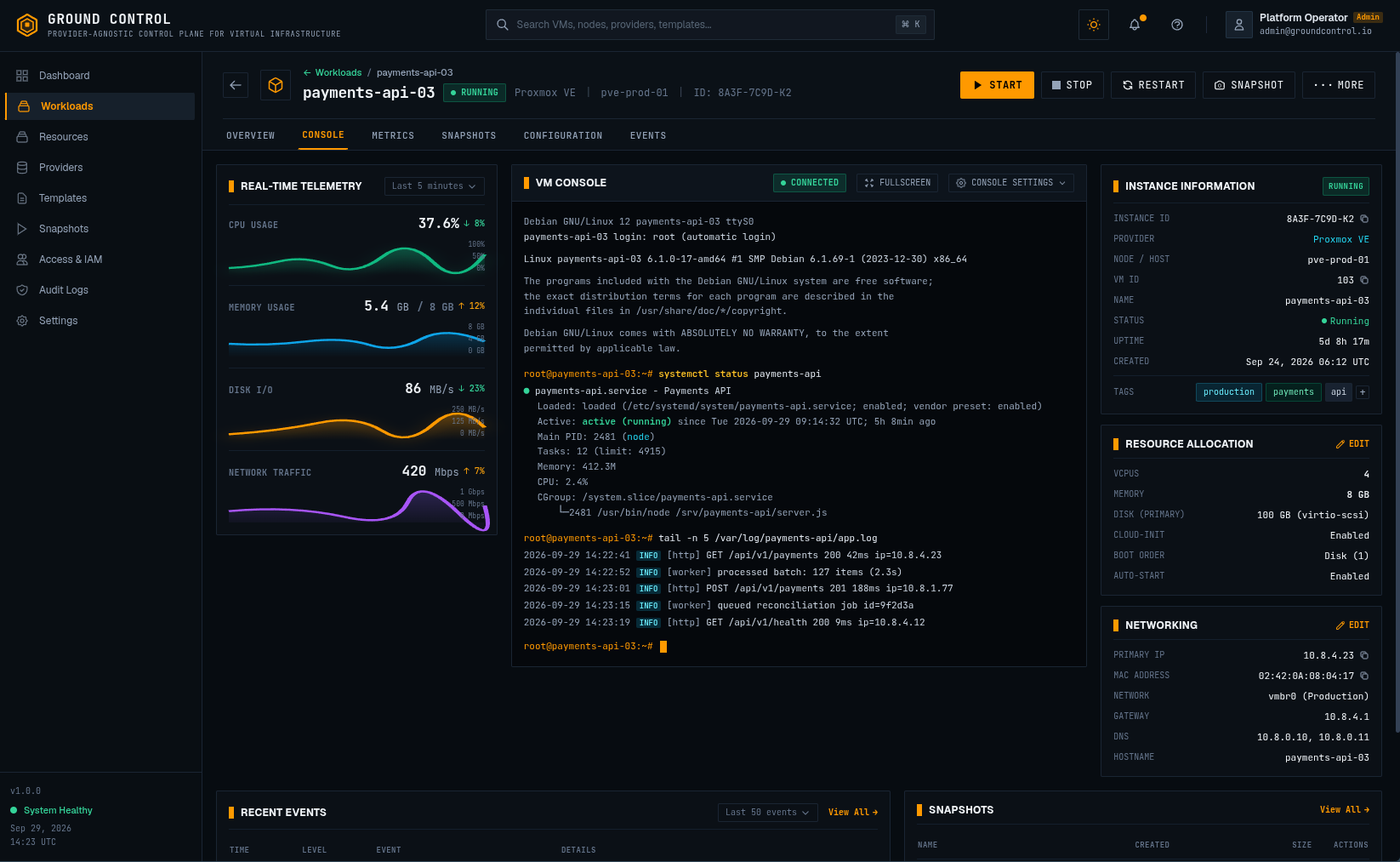Image resolution: width=1400 pixels, height=862 pixels.
Task: Click the Workloads breadcrumb link
Action: pos(333,73)
